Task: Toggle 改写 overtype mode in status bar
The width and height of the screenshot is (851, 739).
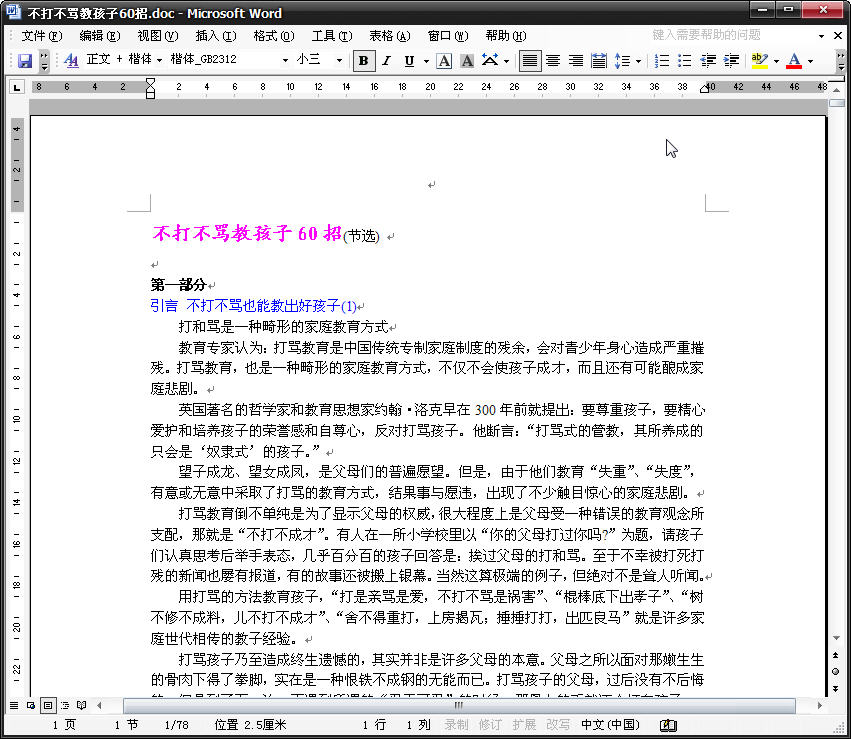Action: pyautogui.click(x=557, y=725)
